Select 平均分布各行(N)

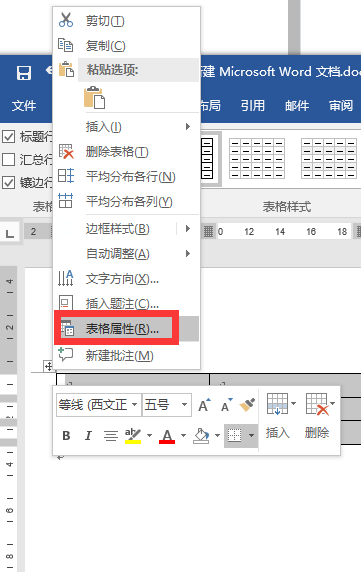pyautogui.click(x=126, y=177)
